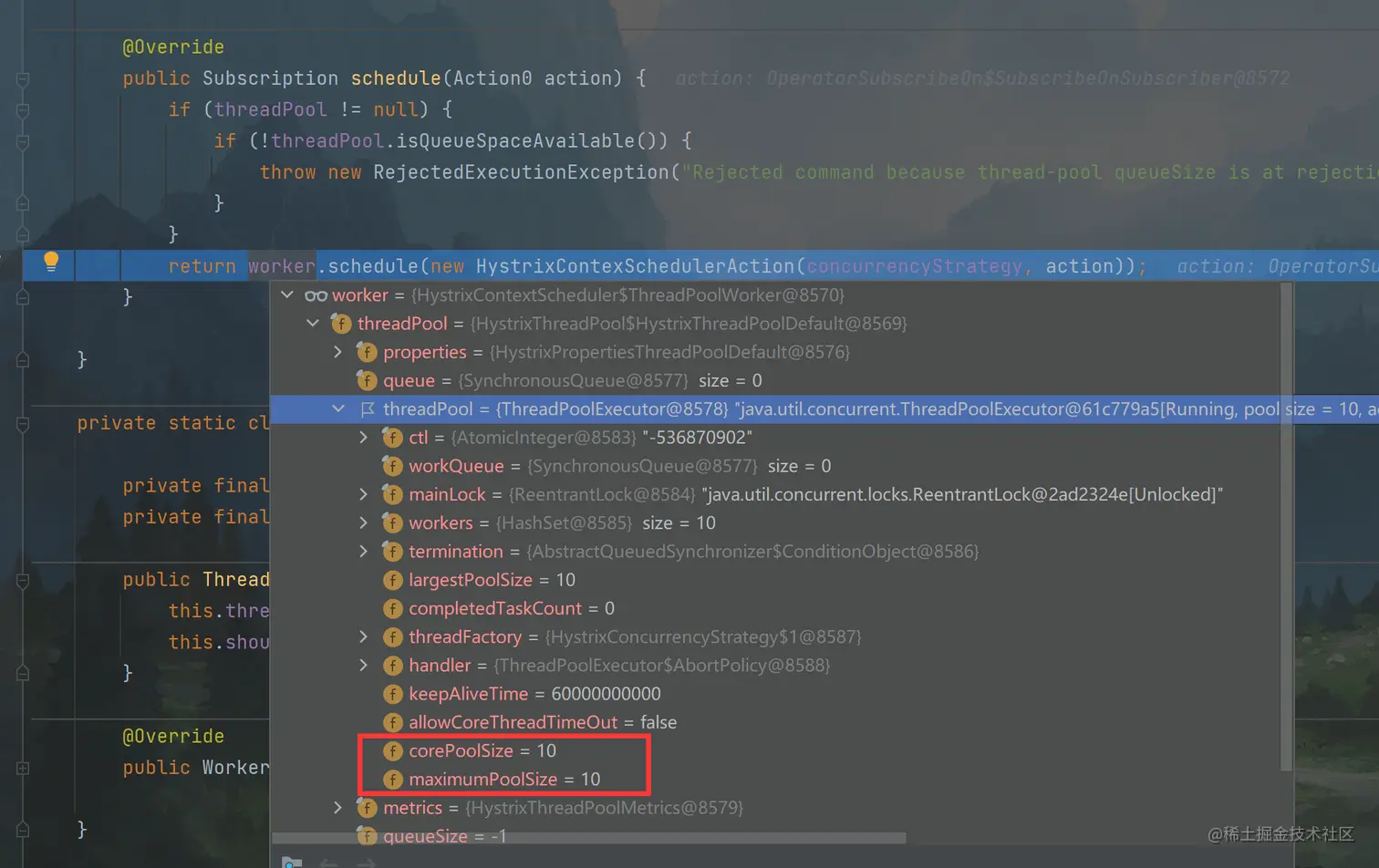Select the keepAliveTime = 60000000000 row

pyautogui.click(x=775, y=694)
